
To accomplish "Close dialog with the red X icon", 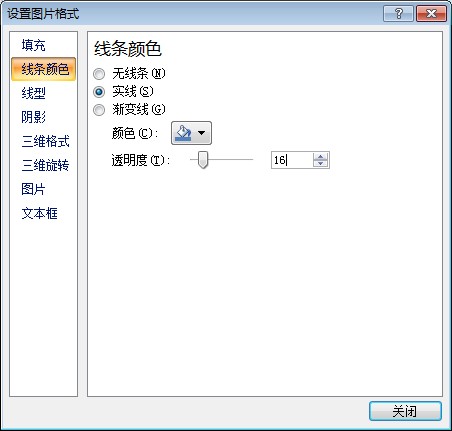I will click(x=431, y=14).
